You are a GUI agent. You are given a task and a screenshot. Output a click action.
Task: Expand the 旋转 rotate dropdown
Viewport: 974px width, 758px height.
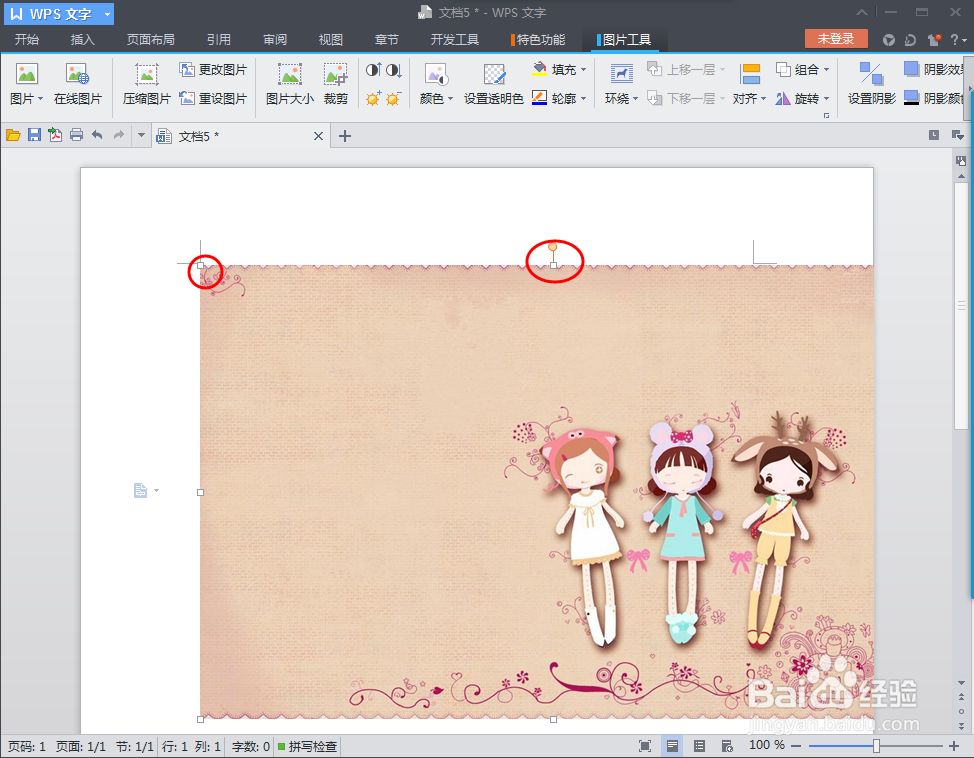[x=826, y=99]
